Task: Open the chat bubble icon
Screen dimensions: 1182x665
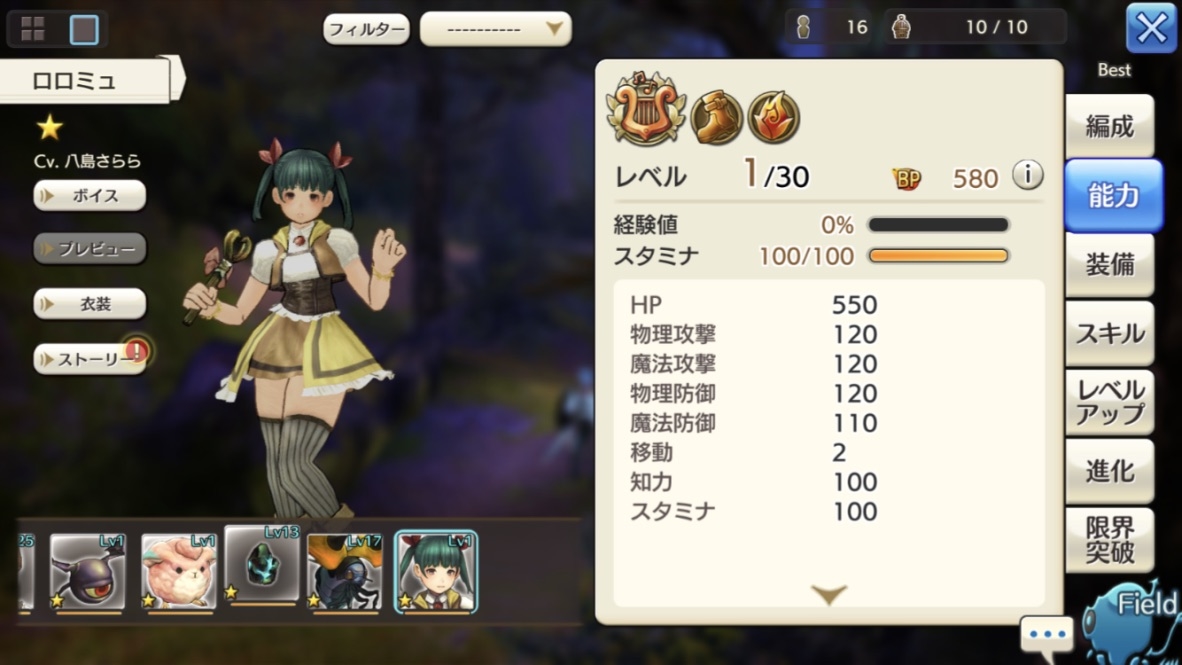Action: pos(1047,634)
